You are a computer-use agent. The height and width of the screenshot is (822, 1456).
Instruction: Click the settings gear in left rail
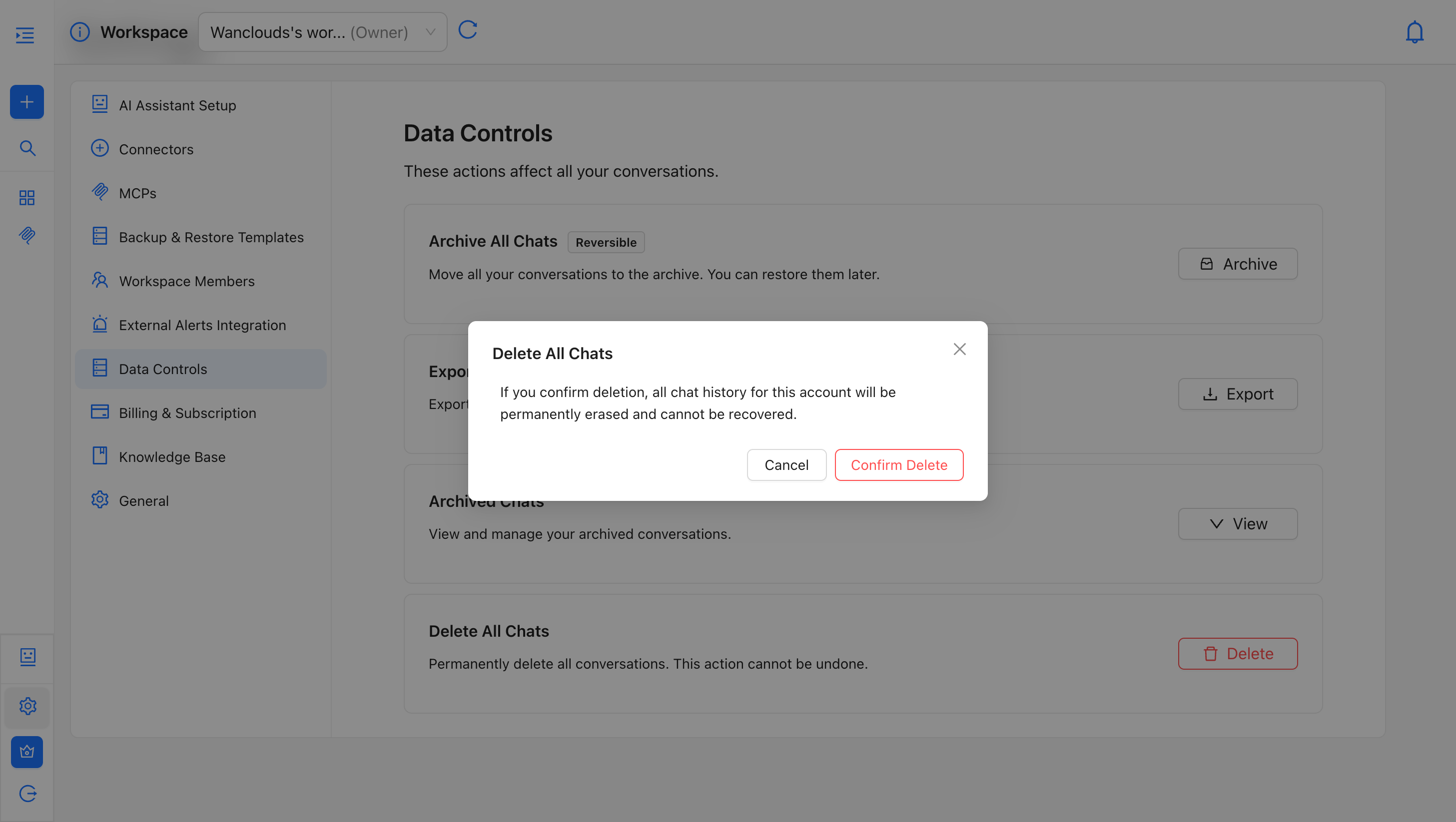point(27,706)
